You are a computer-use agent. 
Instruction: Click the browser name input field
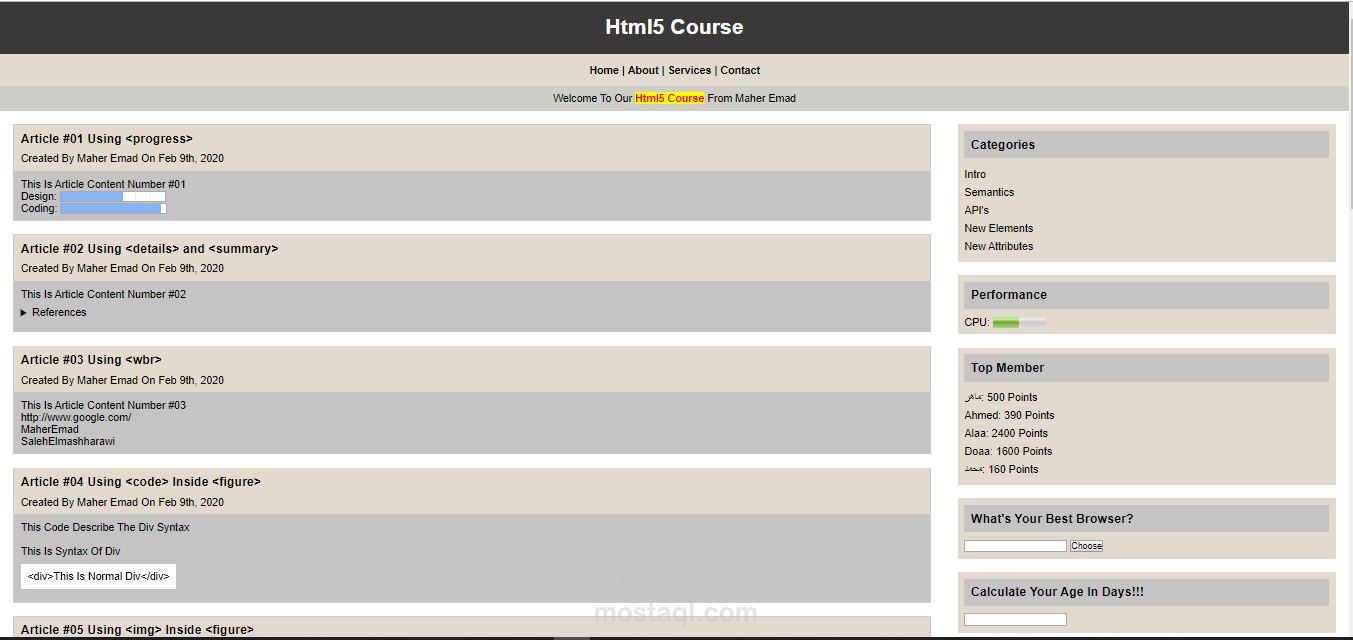[x=1014, y=545]
